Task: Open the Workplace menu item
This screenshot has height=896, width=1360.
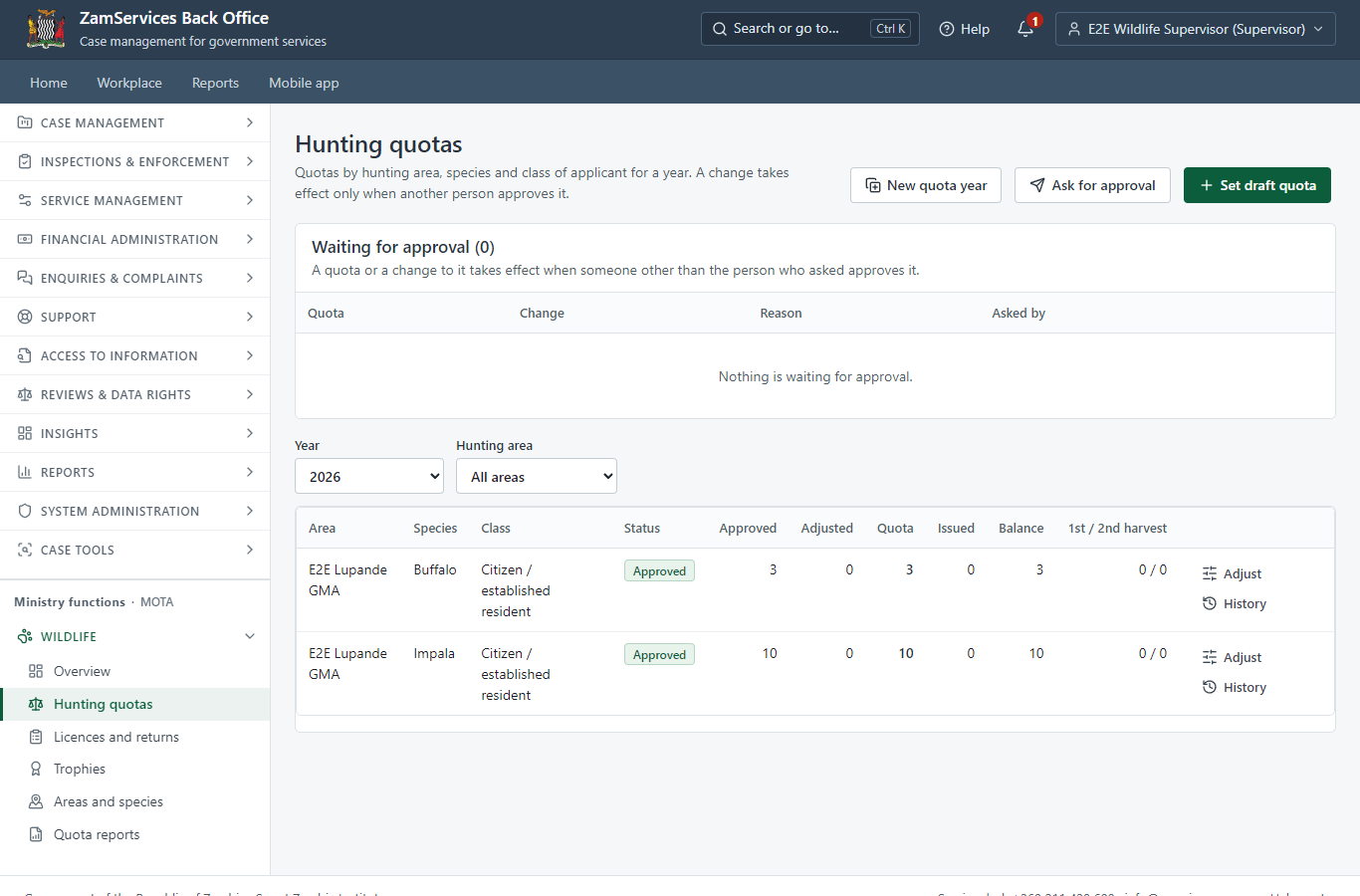Action: 129,83
